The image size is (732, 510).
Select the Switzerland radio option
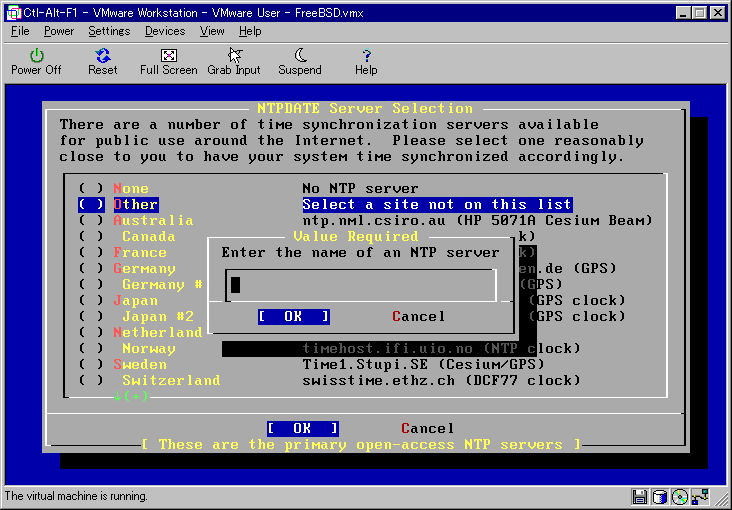pos(91,381)
